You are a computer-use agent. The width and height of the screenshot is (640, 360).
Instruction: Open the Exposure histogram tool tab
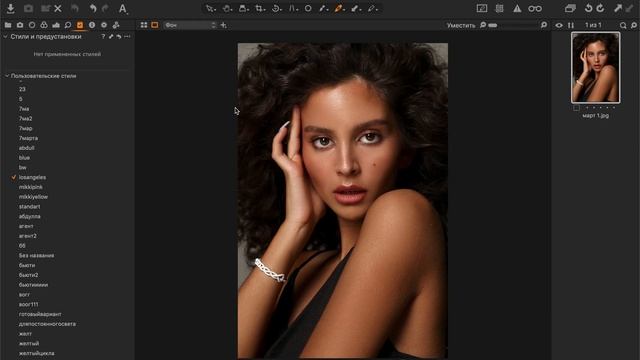[56, 25]
